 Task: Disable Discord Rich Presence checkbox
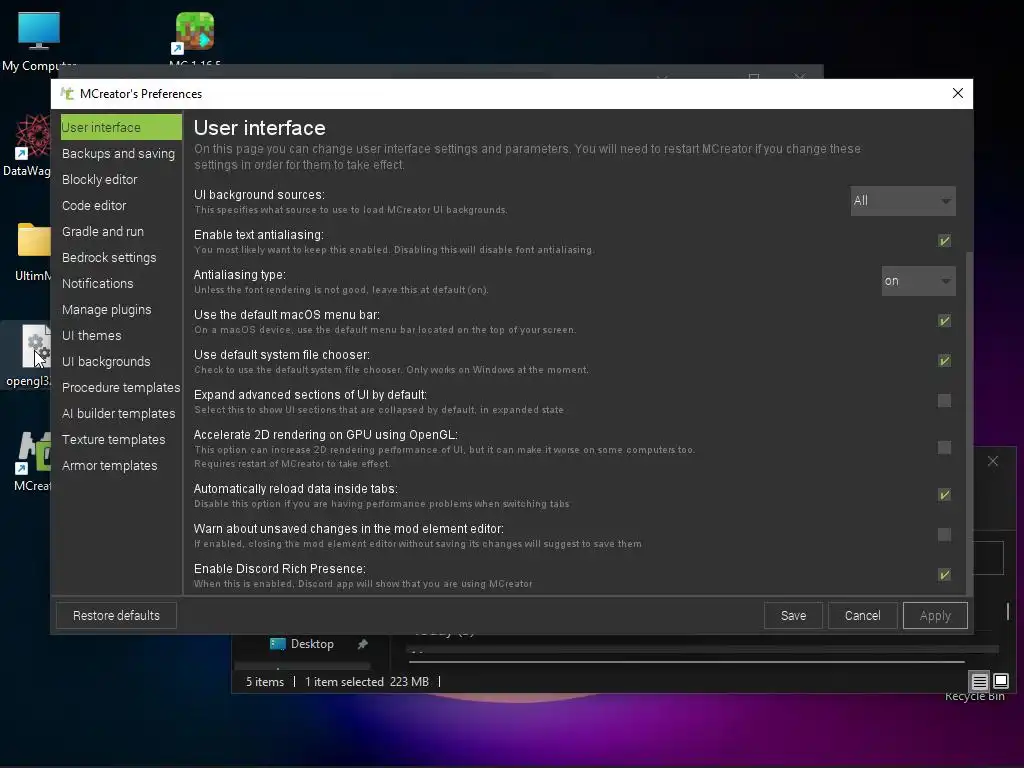(944, 575)
